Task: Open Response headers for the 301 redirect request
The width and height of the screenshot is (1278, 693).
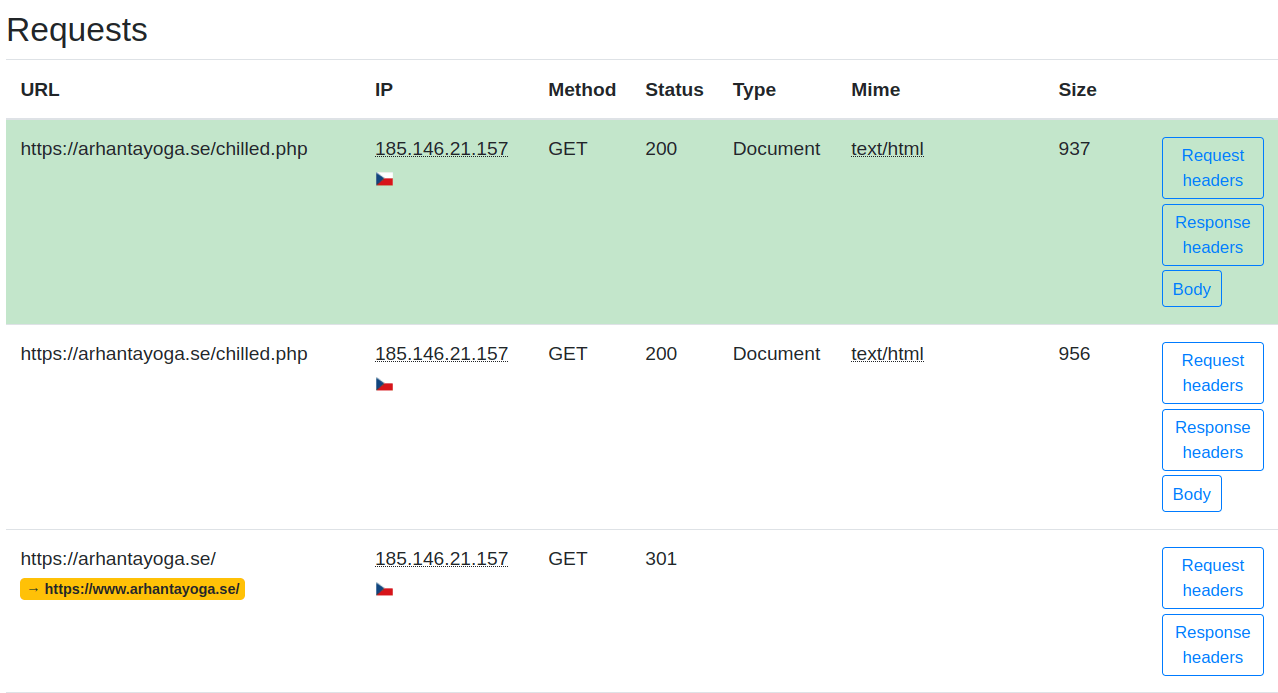Action: tap(1212, 644)
